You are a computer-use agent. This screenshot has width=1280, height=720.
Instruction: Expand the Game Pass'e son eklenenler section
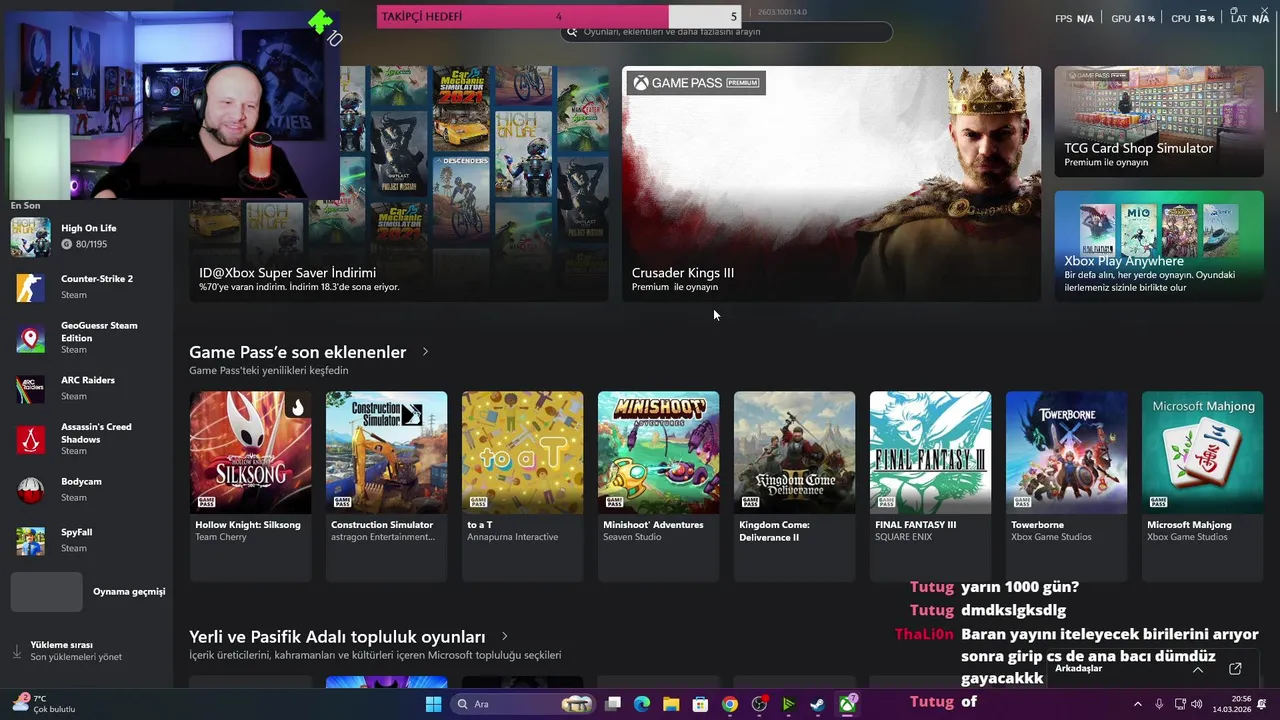tap(425, 352)
